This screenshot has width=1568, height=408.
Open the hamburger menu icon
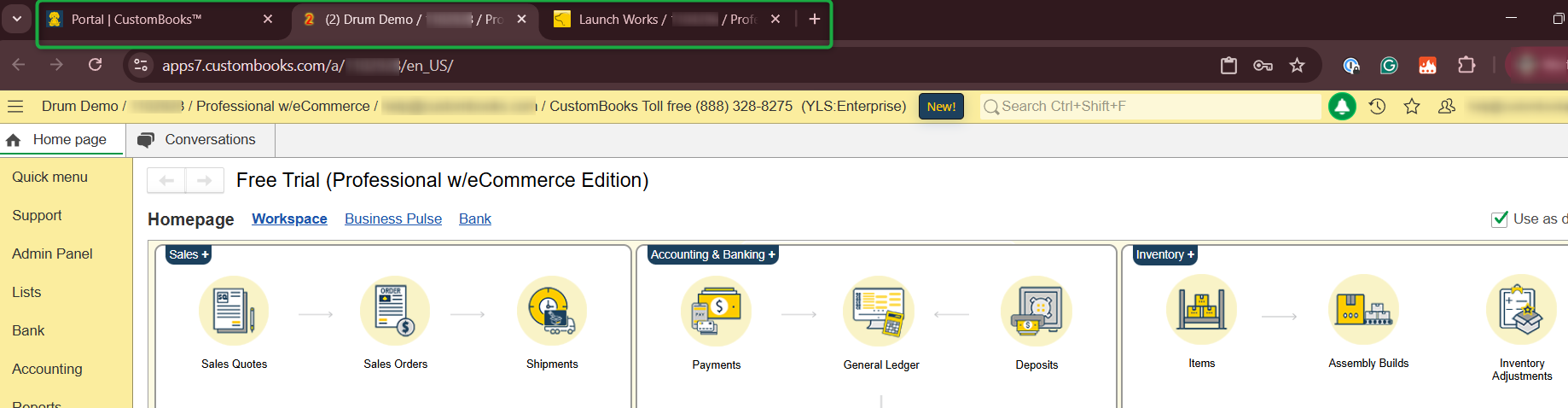click(15, 107)
